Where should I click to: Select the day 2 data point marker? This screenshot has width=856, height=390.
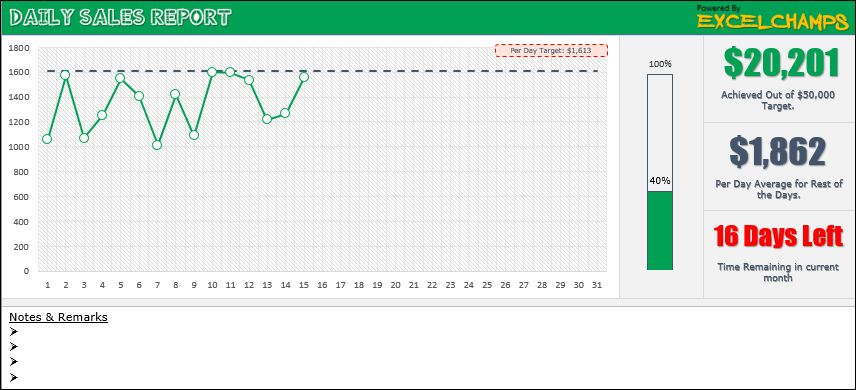click(66, 75)
